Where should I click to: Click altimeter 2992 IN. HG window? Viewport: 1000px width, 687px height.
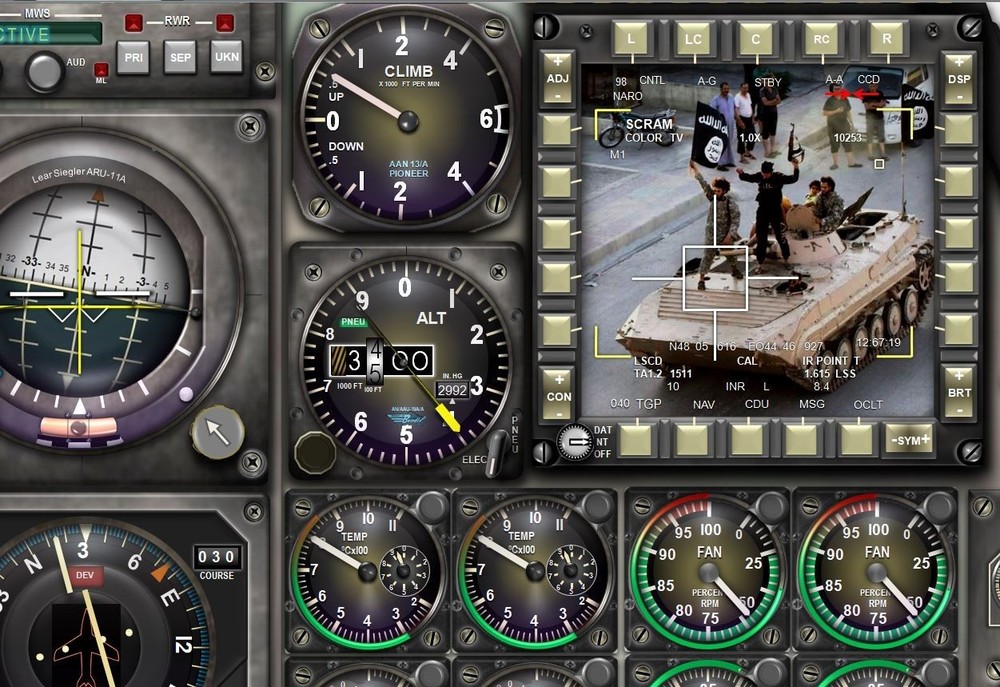[x=452, y=390]
